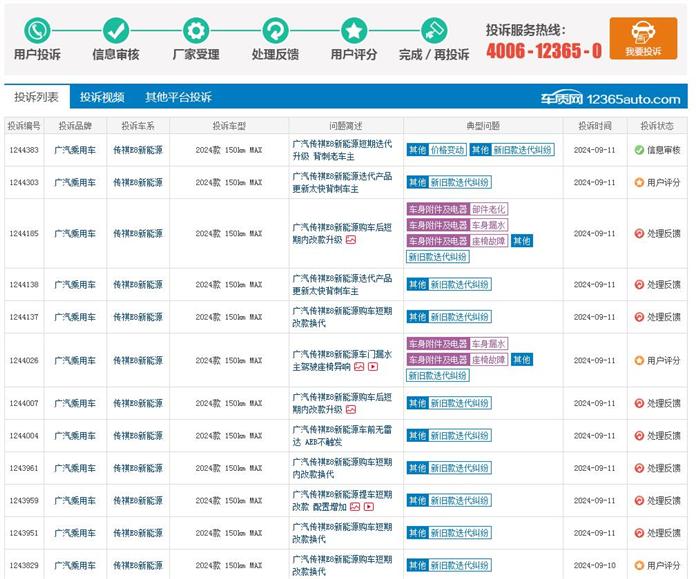This screenshot has width=700, height=579.
Task: Click the 座椅故障 tag in row 1244026
Action: pyautogui.click(x=489, y=360)
